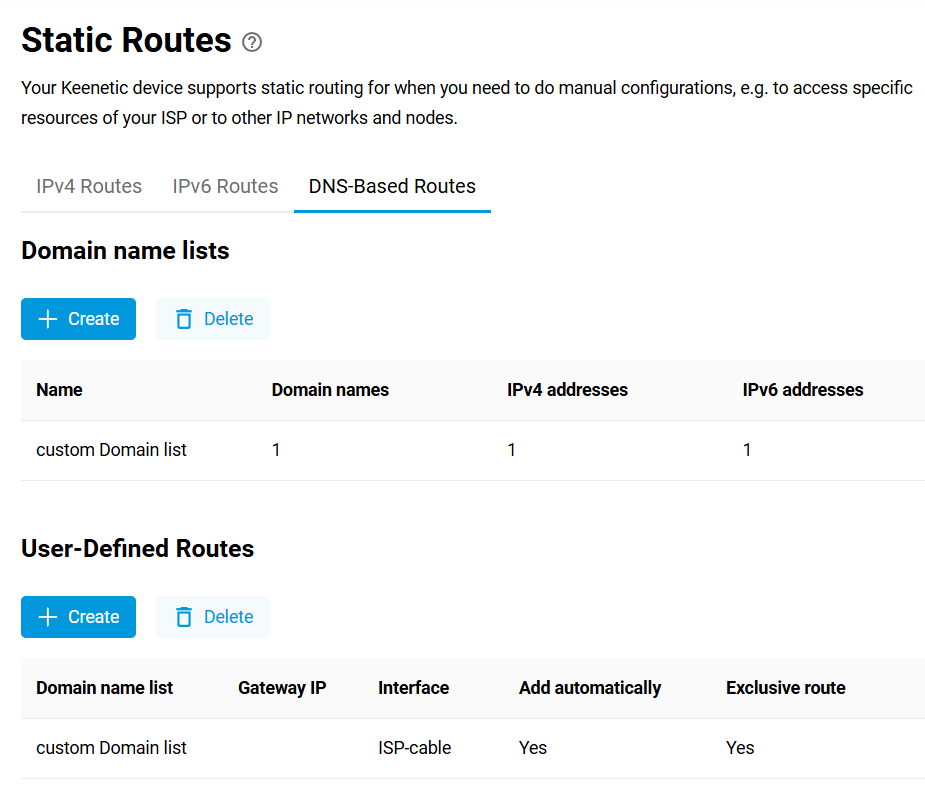The image size is (925, 787).
Task: Click the help icon beside Static Routes
Action: (x=252, y=42)
